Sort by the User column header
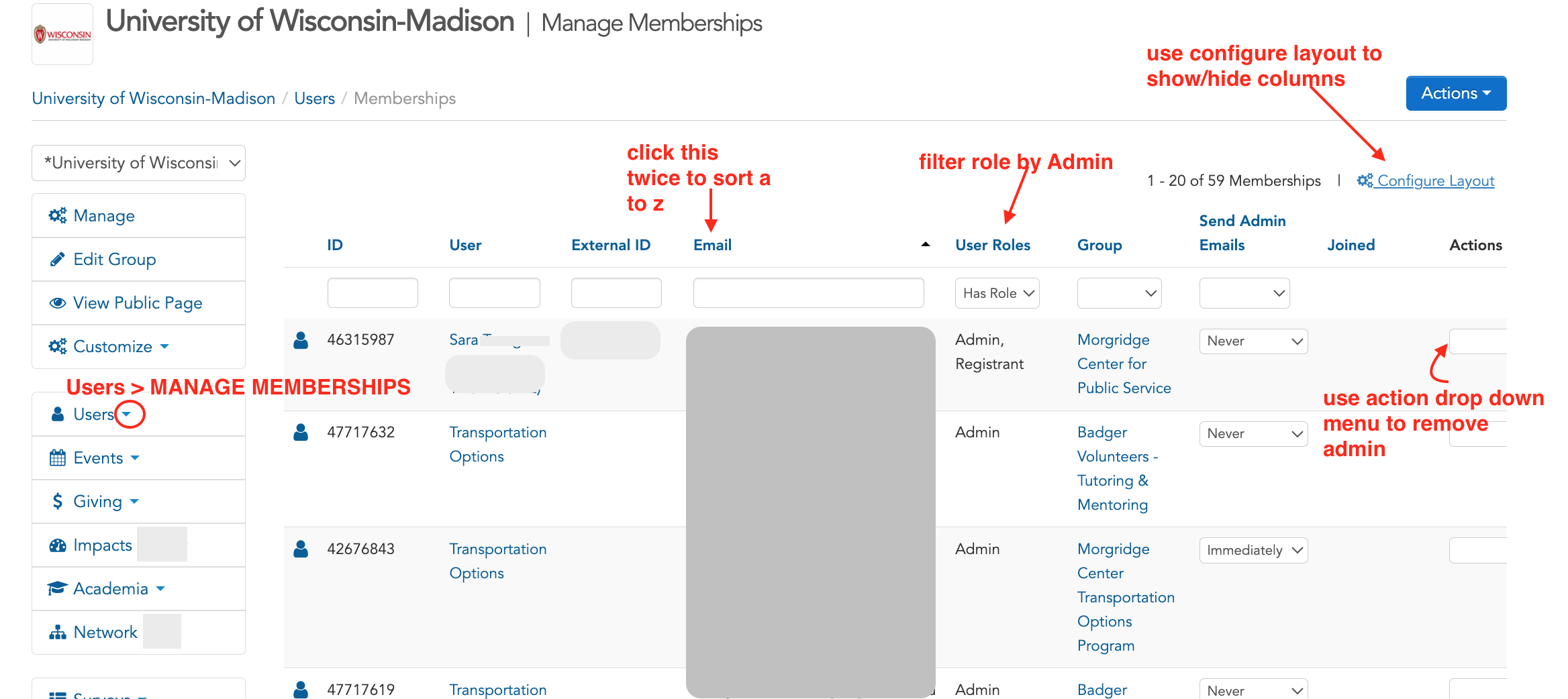 pyautogui.click(x=465, y=245)
